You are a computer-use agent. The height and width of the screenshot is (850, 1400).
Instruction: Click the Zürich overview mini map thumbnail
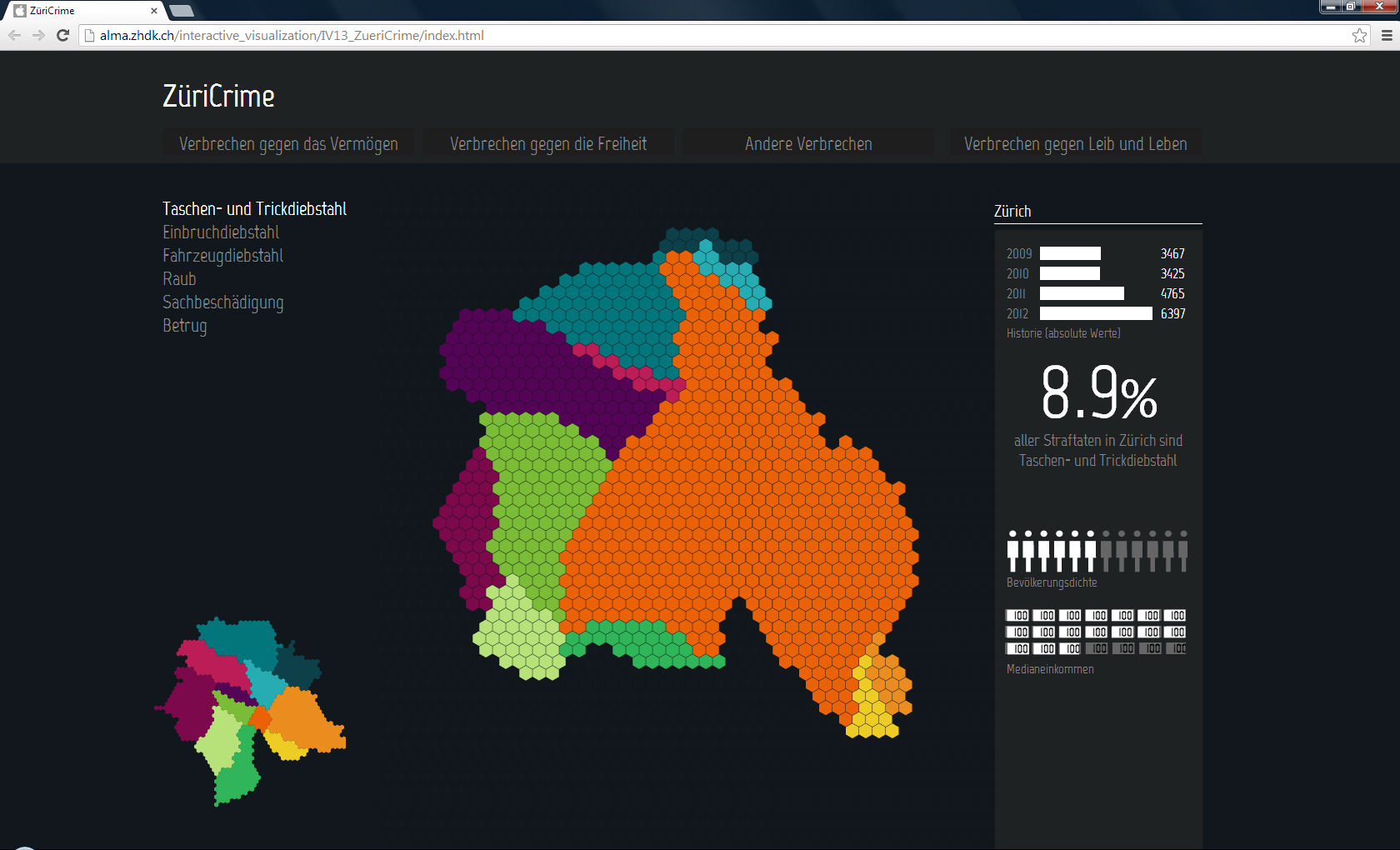250,711
